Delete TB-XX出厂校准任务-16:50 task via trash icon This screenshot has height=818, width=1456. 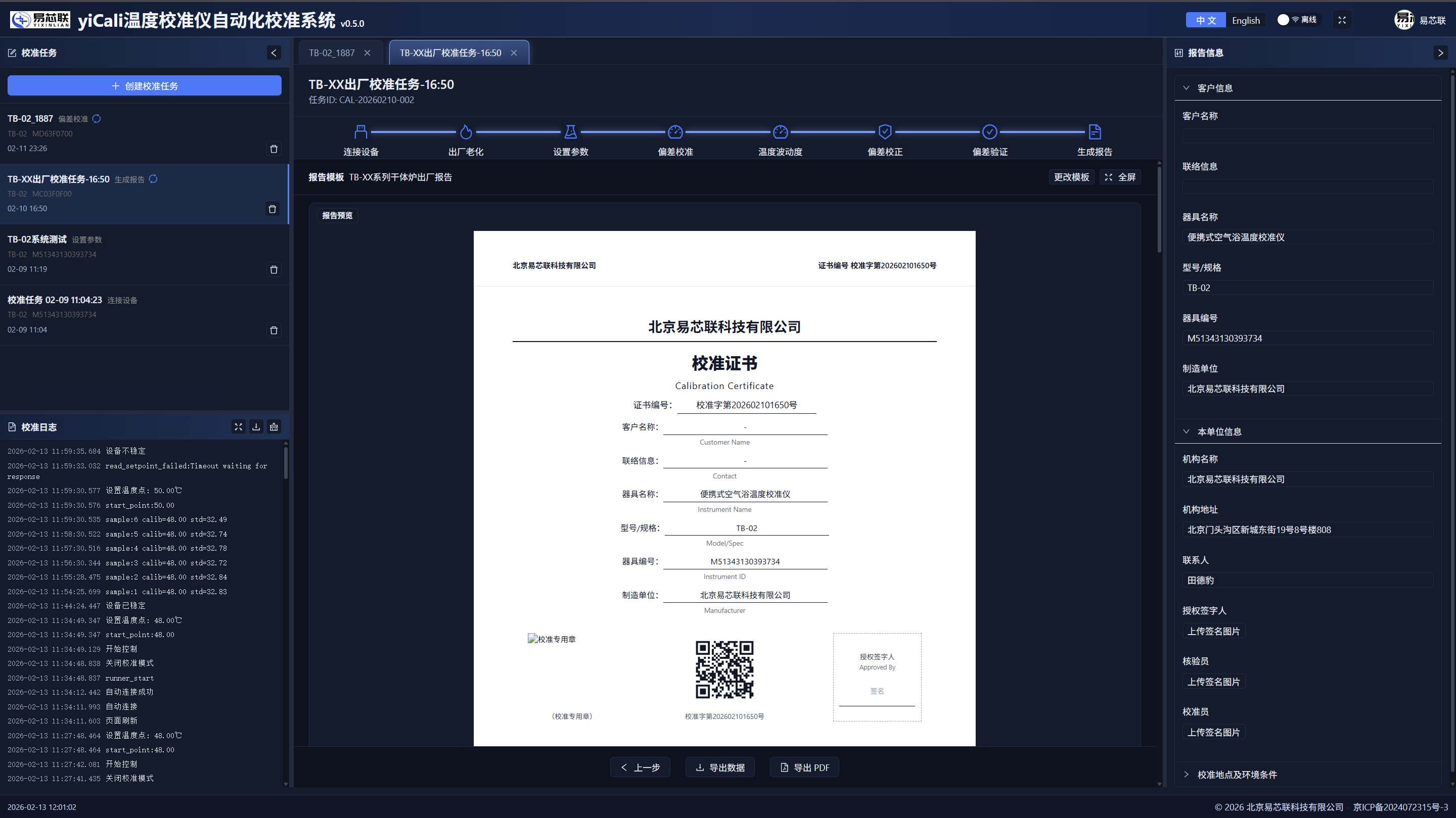pos(272,209)
